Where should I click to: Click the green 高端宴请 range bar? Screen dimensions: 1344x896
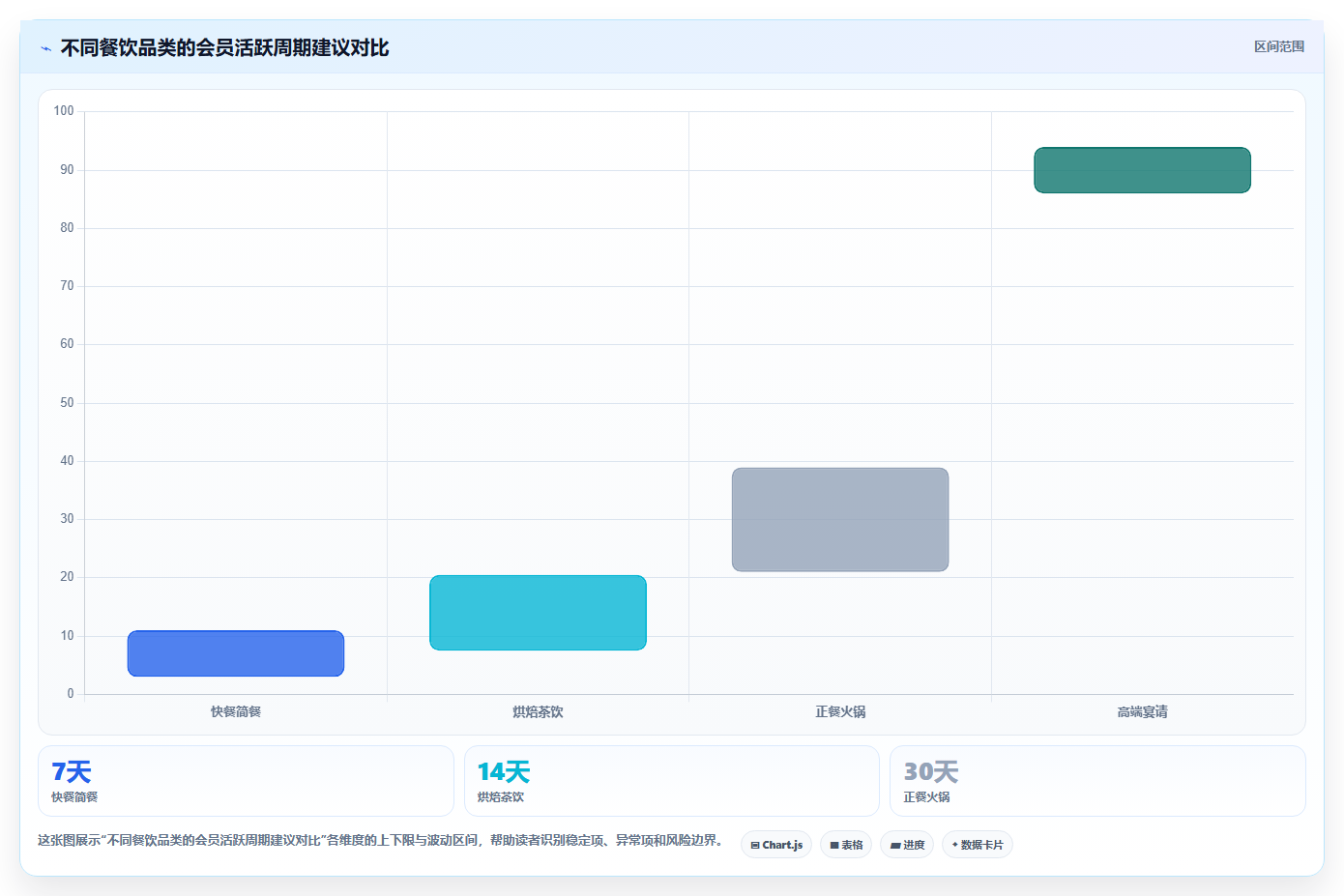point(1142,170)
